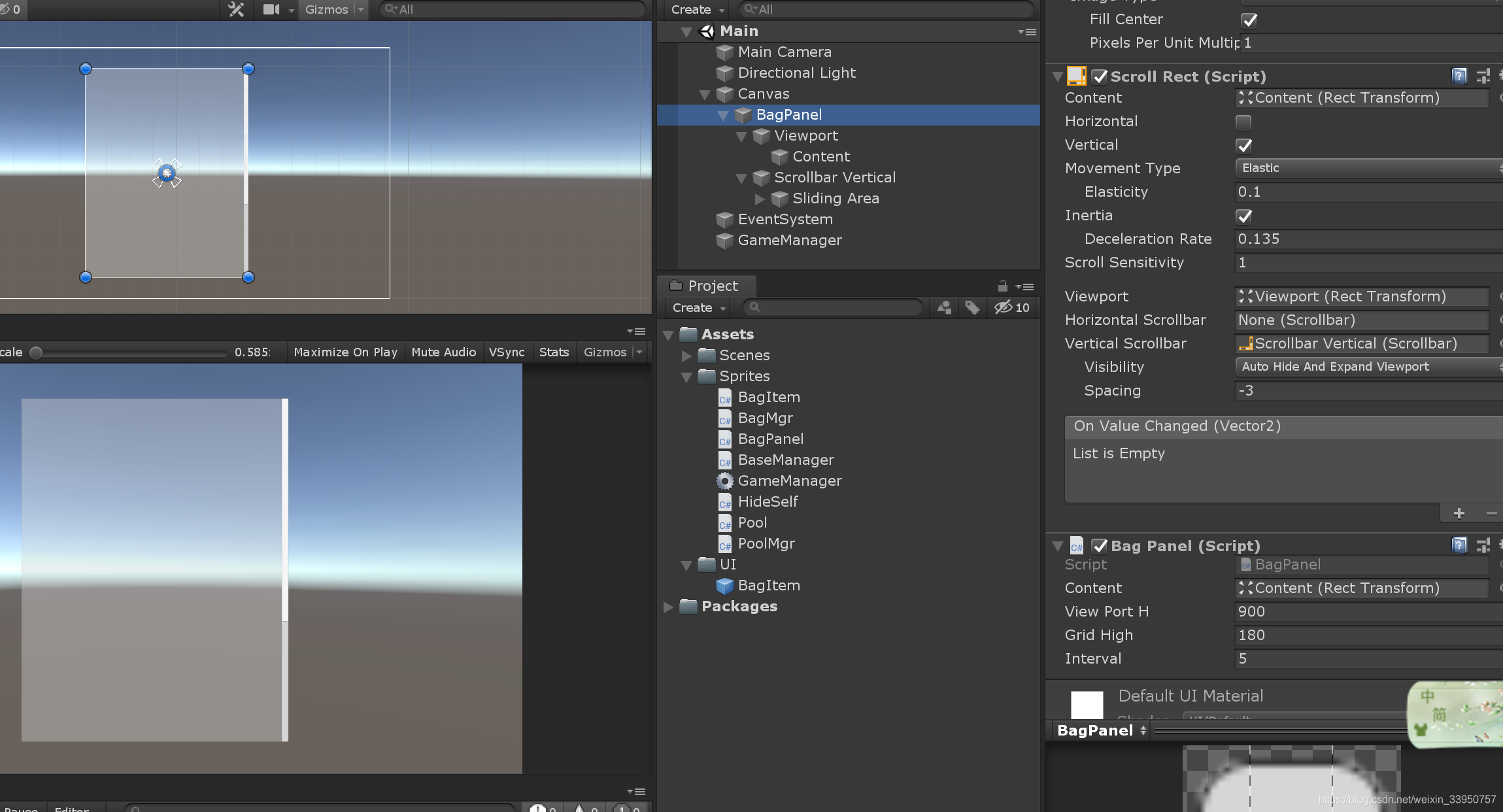Screen dimensions: 1503x812
Task: Open Bag Panel preset settings icon
Action: [1483, 545]
